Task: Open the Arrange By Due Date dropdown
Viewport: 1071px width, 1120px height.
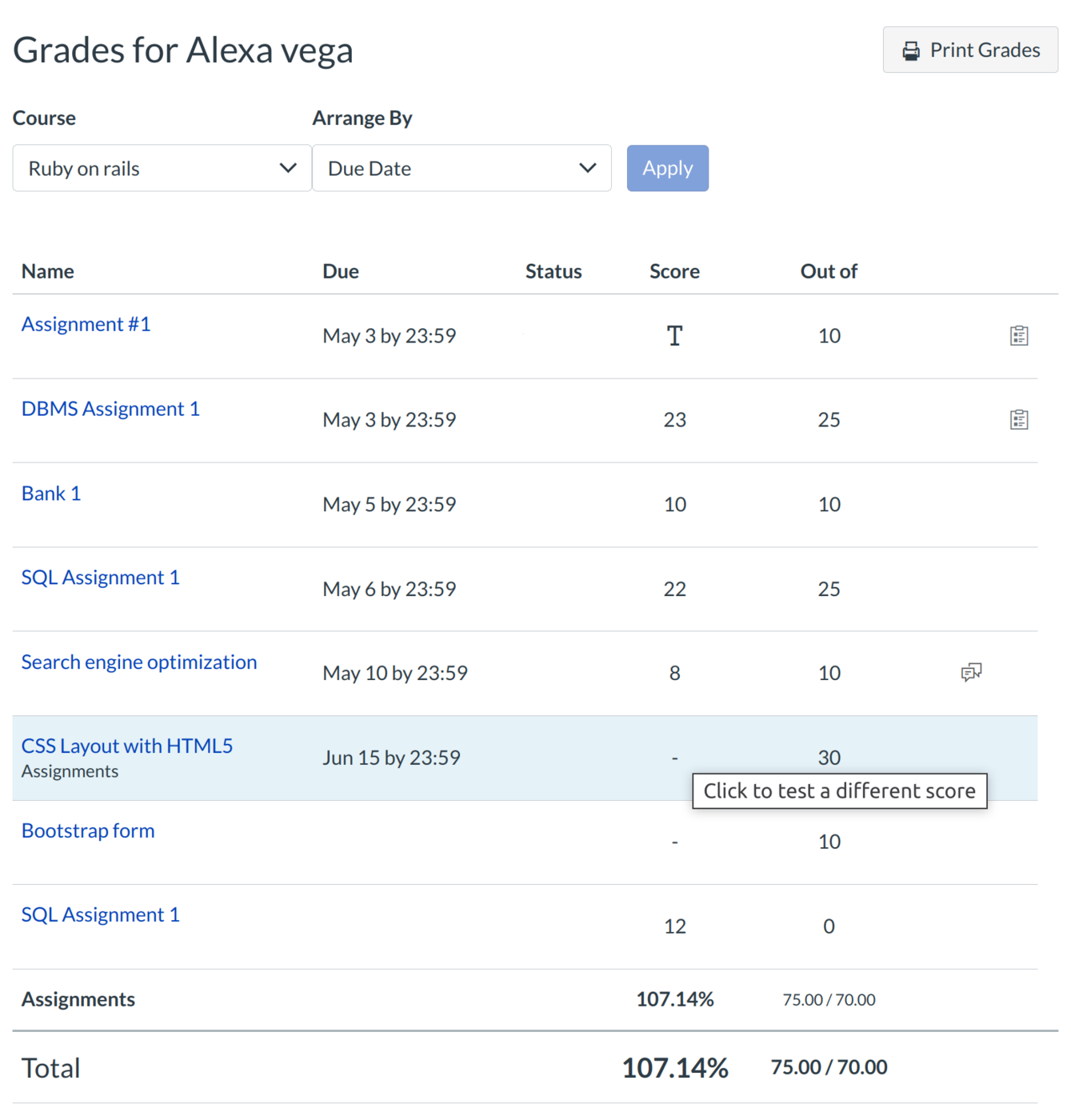Action: [x=462, y=169]
